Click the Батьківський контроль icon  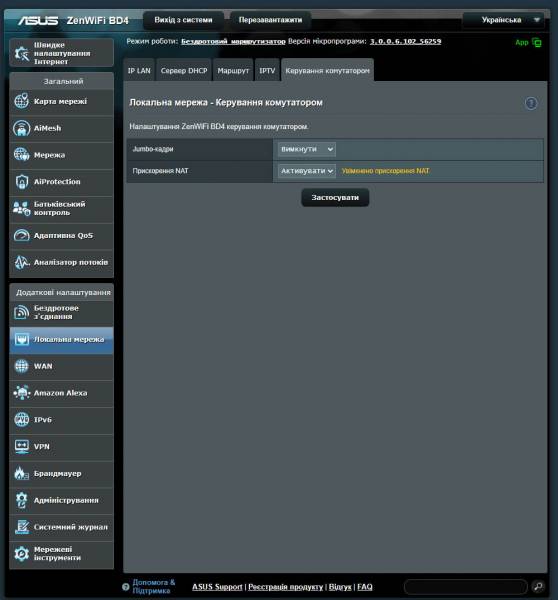tap(21, 209)
